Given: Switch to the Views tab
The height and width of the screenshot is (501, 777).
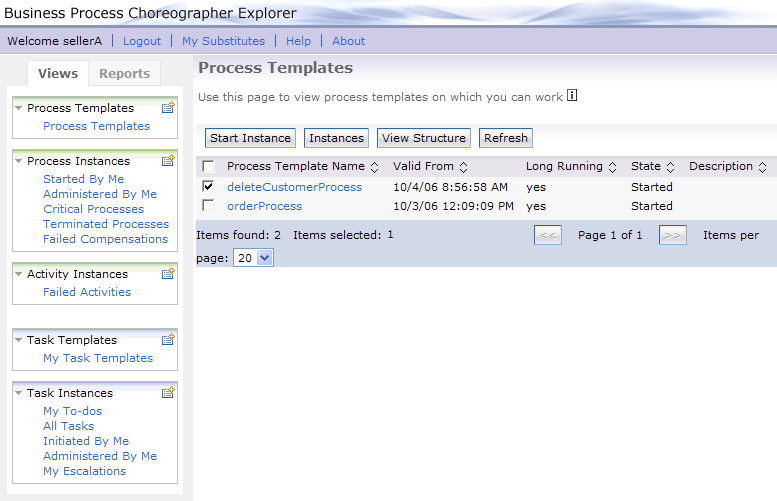Looking at the screenshot, I should click(x=58, y=73).
